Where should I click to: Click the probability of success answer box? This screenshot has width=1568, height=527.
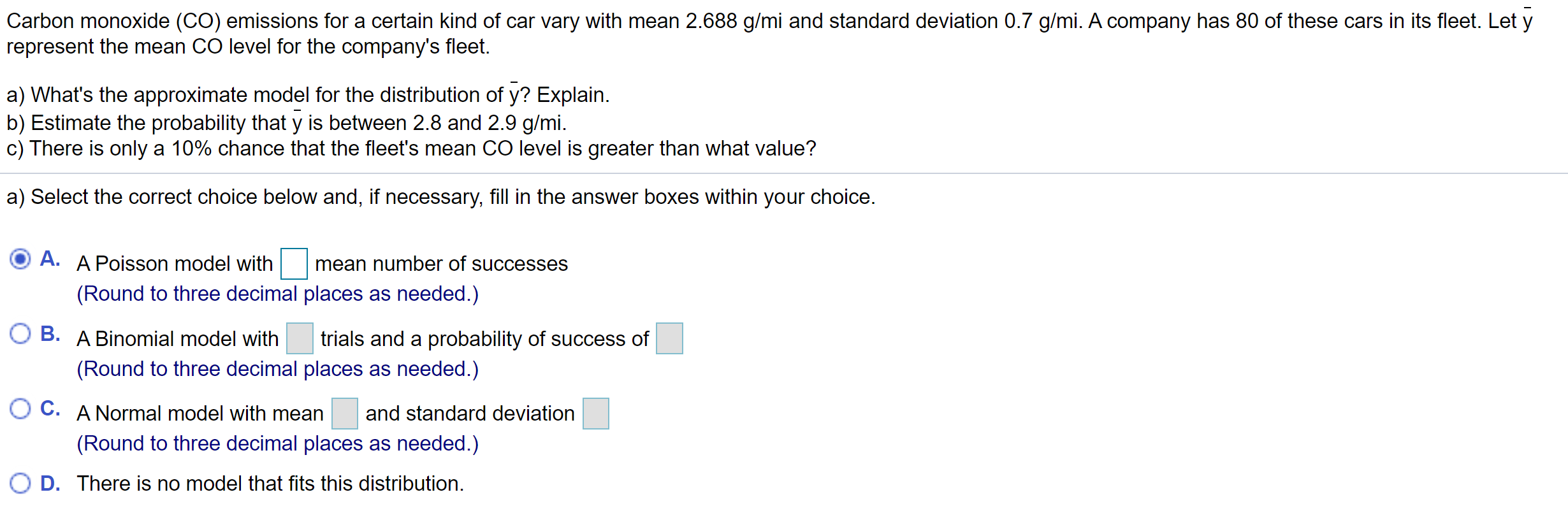click(668, 338)
